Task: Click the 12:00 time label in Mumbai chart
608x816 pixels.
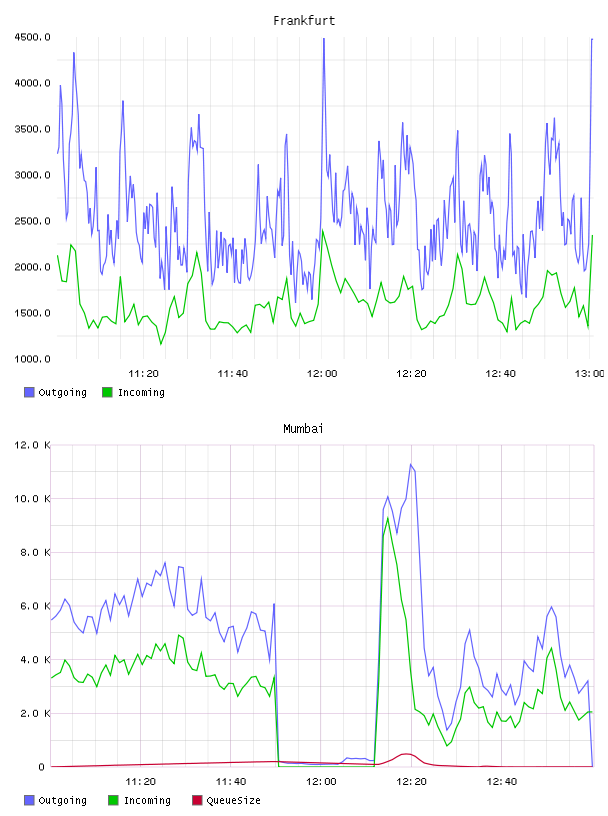Action: pos(321,782)
